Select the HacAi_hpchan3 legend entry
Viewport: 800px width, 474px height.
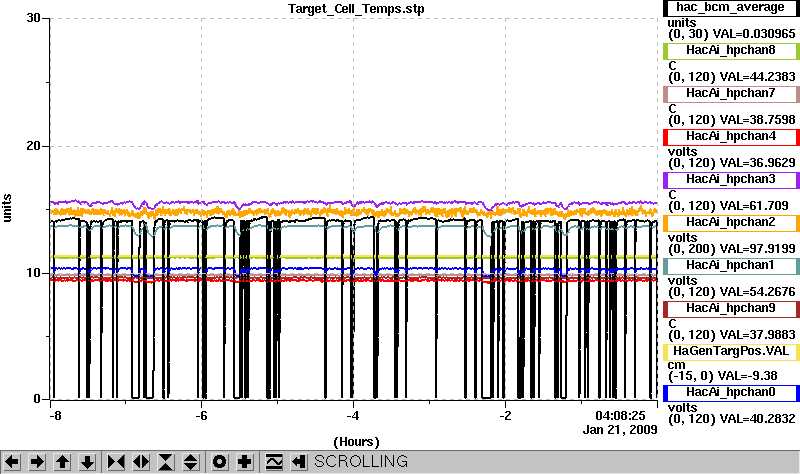tap(731, 180)
